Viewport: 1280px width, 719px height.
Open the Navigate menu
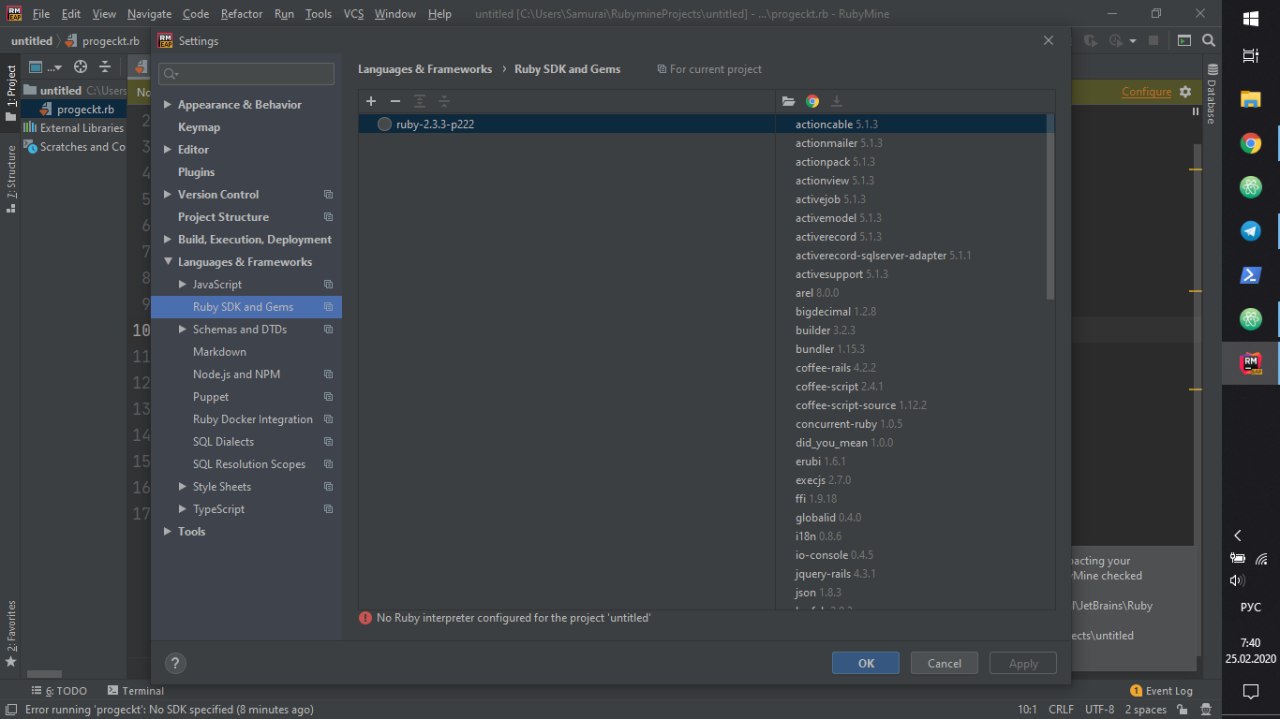coord(149,14)
